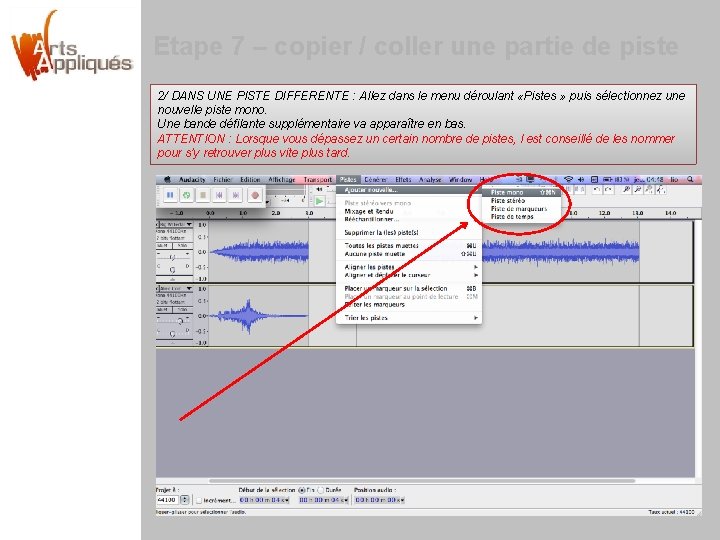The width and height of the screenshot is (720, 540).
Task: Open the Audacity application menu
Action: tap(192, 180)
